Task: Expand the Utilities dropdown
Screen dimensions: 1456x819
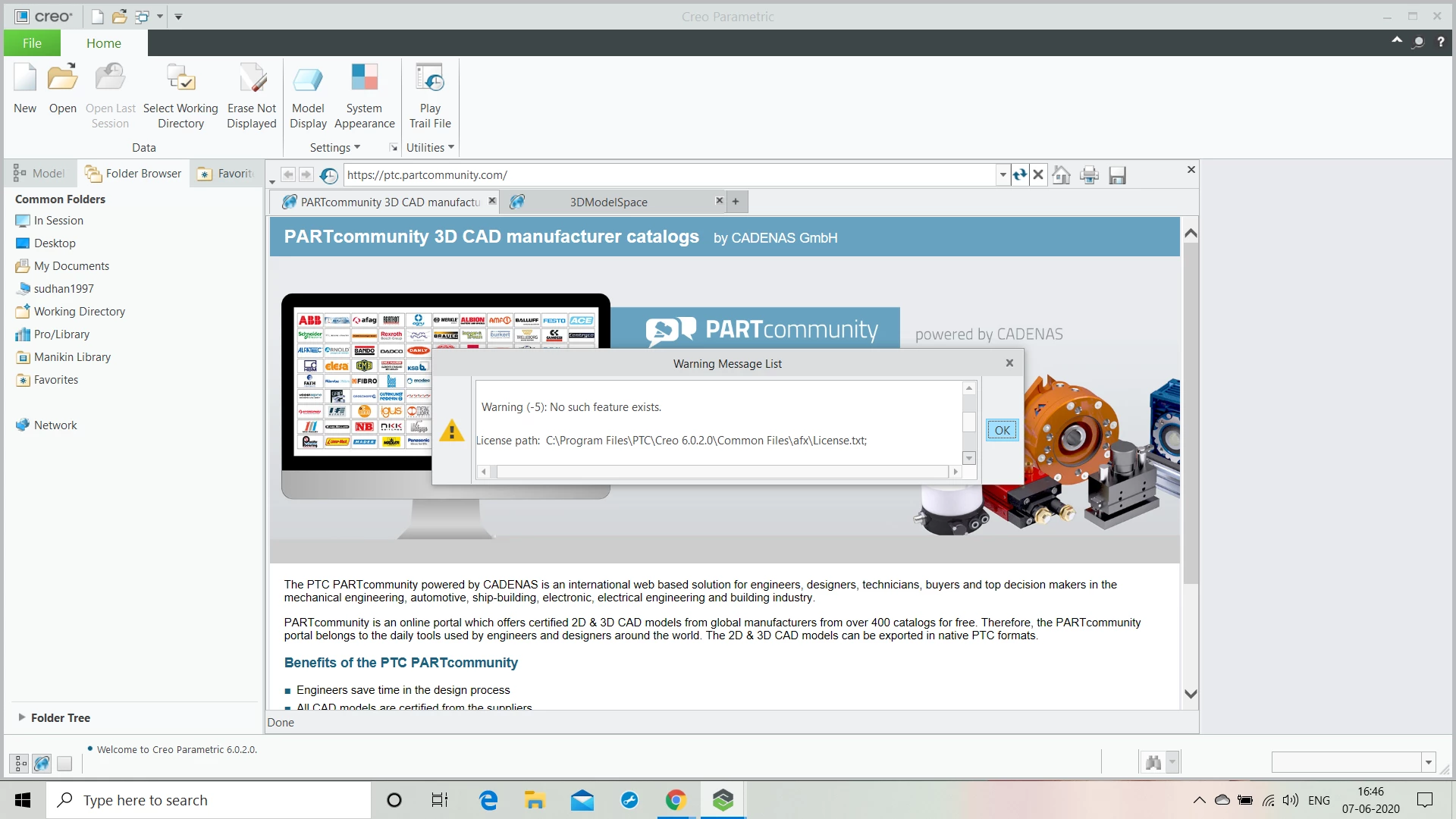Action: [430, 147]
